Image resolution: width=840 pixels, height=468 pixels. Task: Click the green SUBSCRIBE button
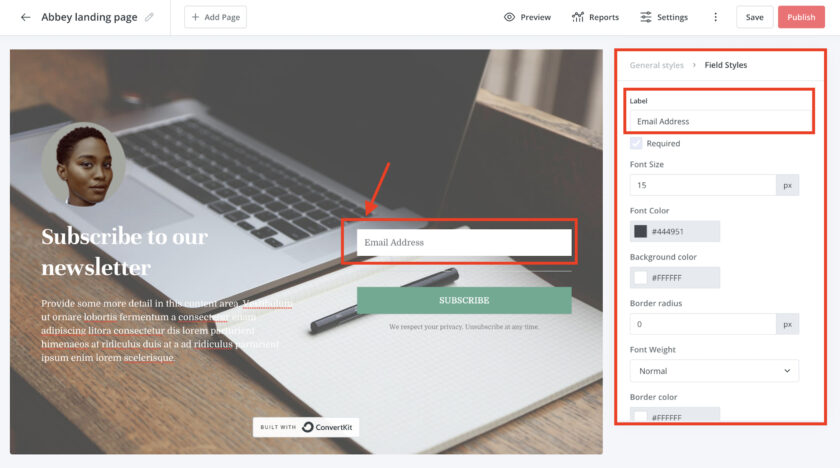pyautogui.click(x=464, y=300)
